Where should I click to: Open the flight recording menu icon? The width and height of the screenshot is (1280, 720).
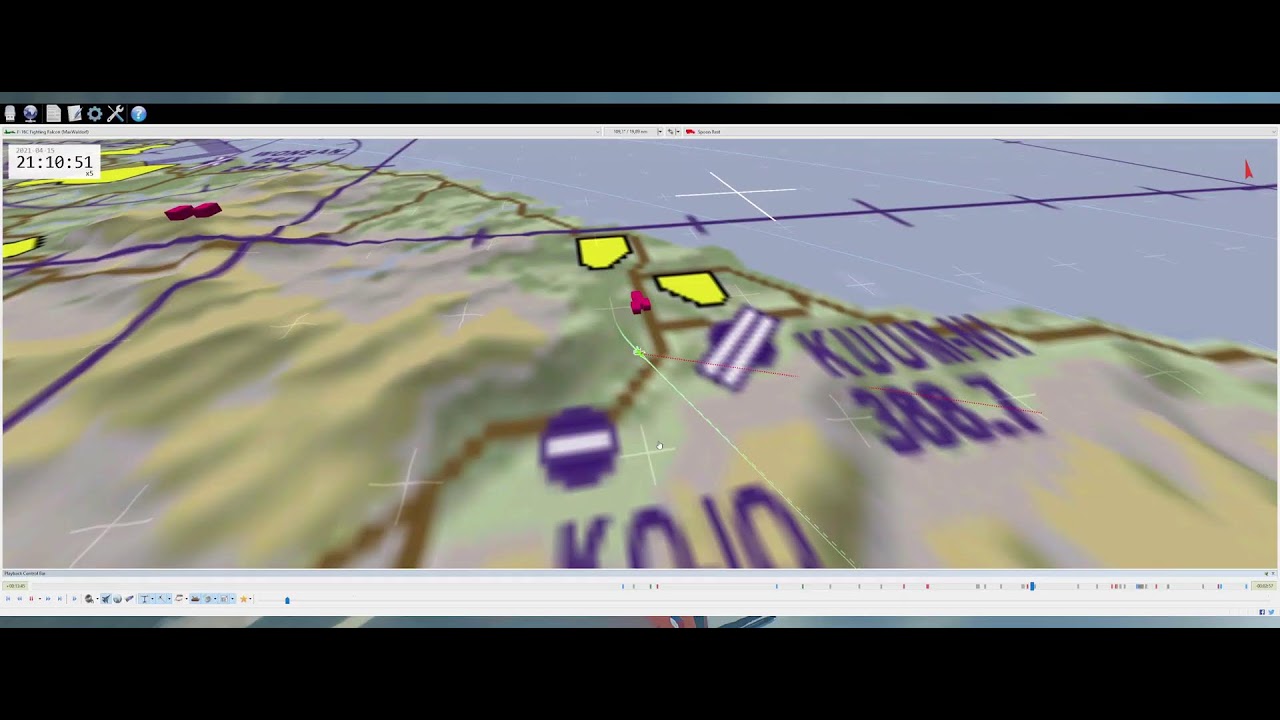coord(10,114)
